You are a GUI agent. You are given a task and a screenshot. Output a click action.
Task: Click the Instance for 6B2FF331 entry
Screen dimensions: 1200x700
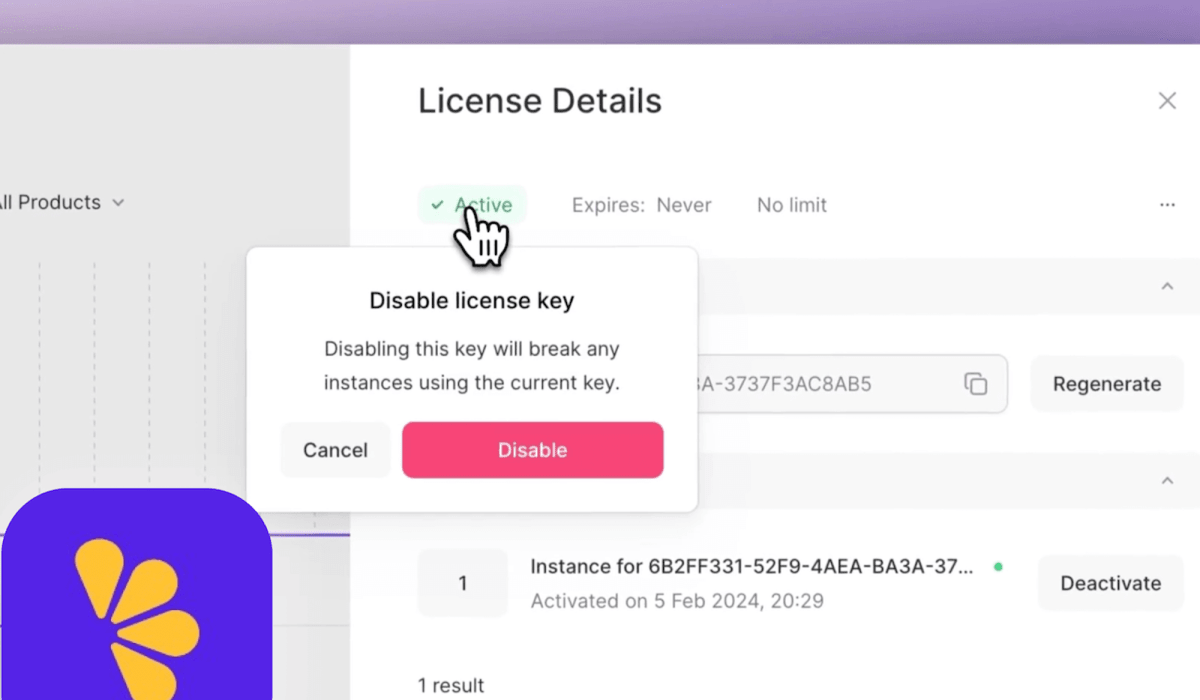tap(750, 567)
